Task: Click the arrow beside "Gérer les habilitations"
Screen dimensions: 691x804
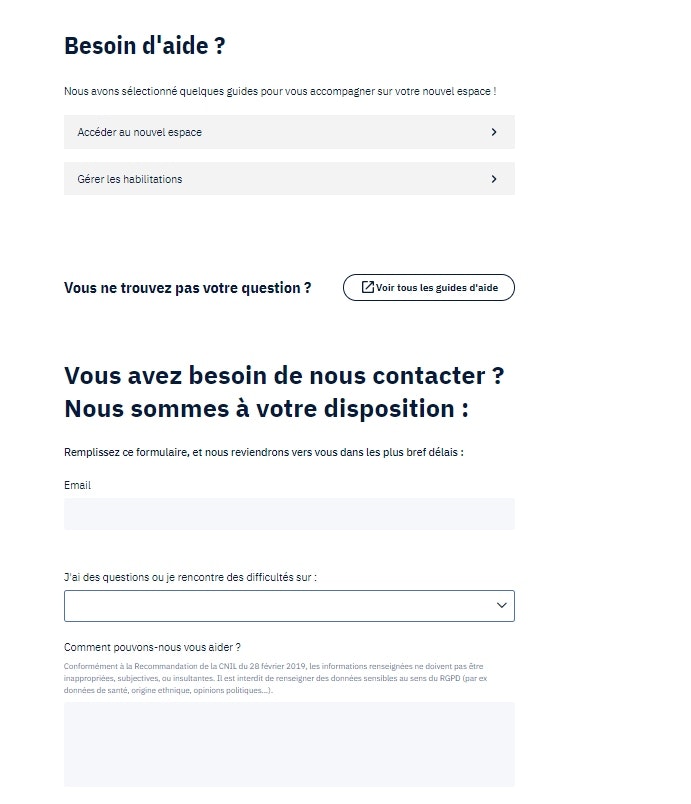Action: point(494,179)
